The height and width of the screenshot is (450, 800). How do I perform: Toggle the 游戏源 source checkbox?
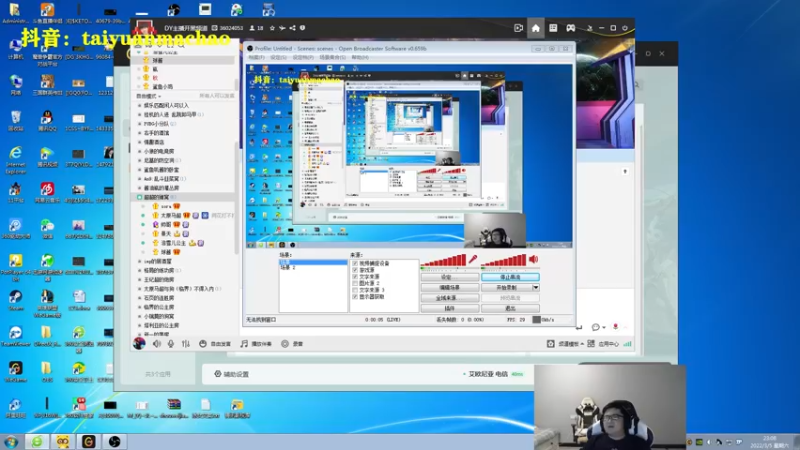tap(355, 270)
